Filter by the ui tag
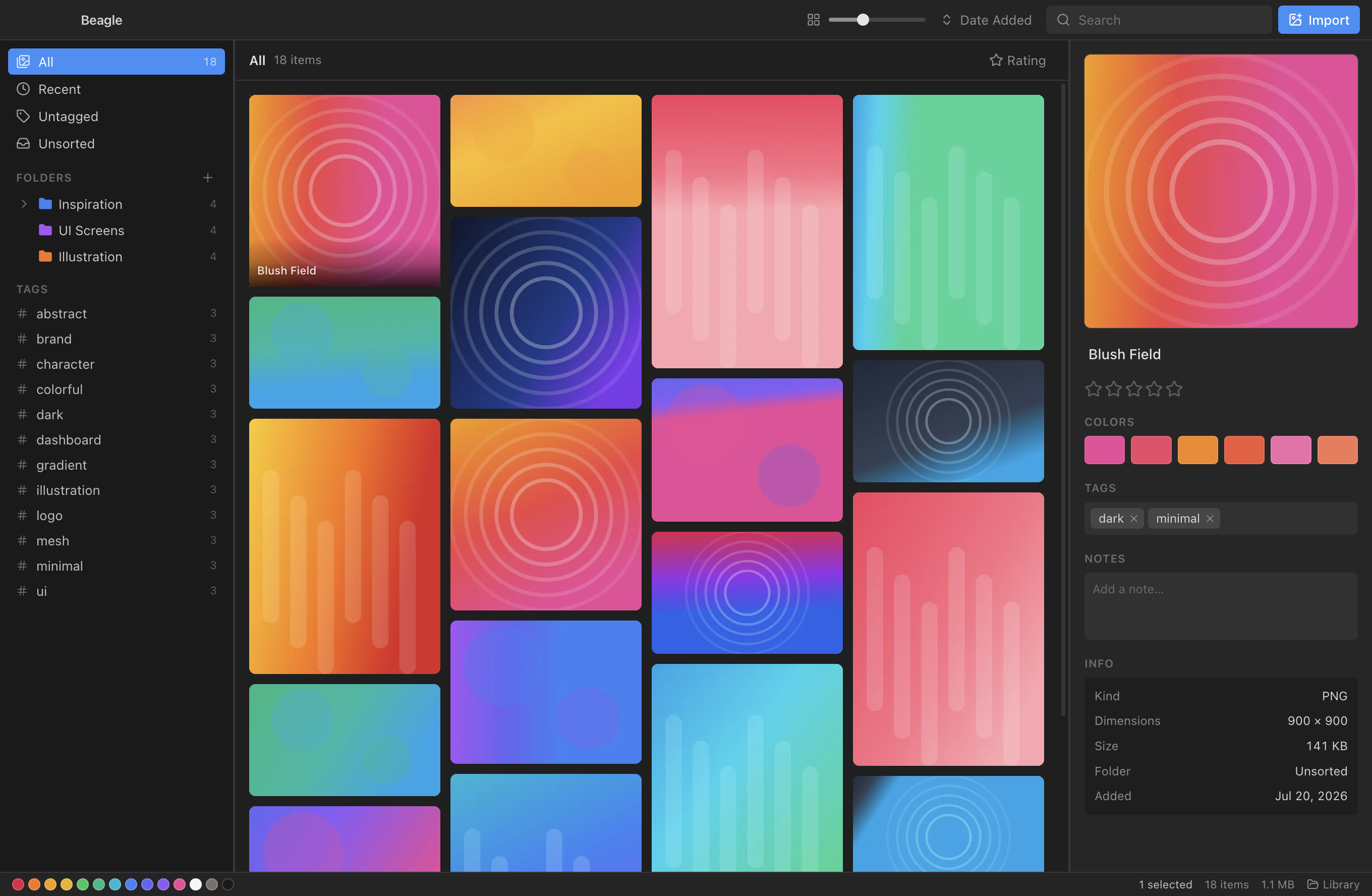Screen dimensions: 1372x896 point(117,591)
